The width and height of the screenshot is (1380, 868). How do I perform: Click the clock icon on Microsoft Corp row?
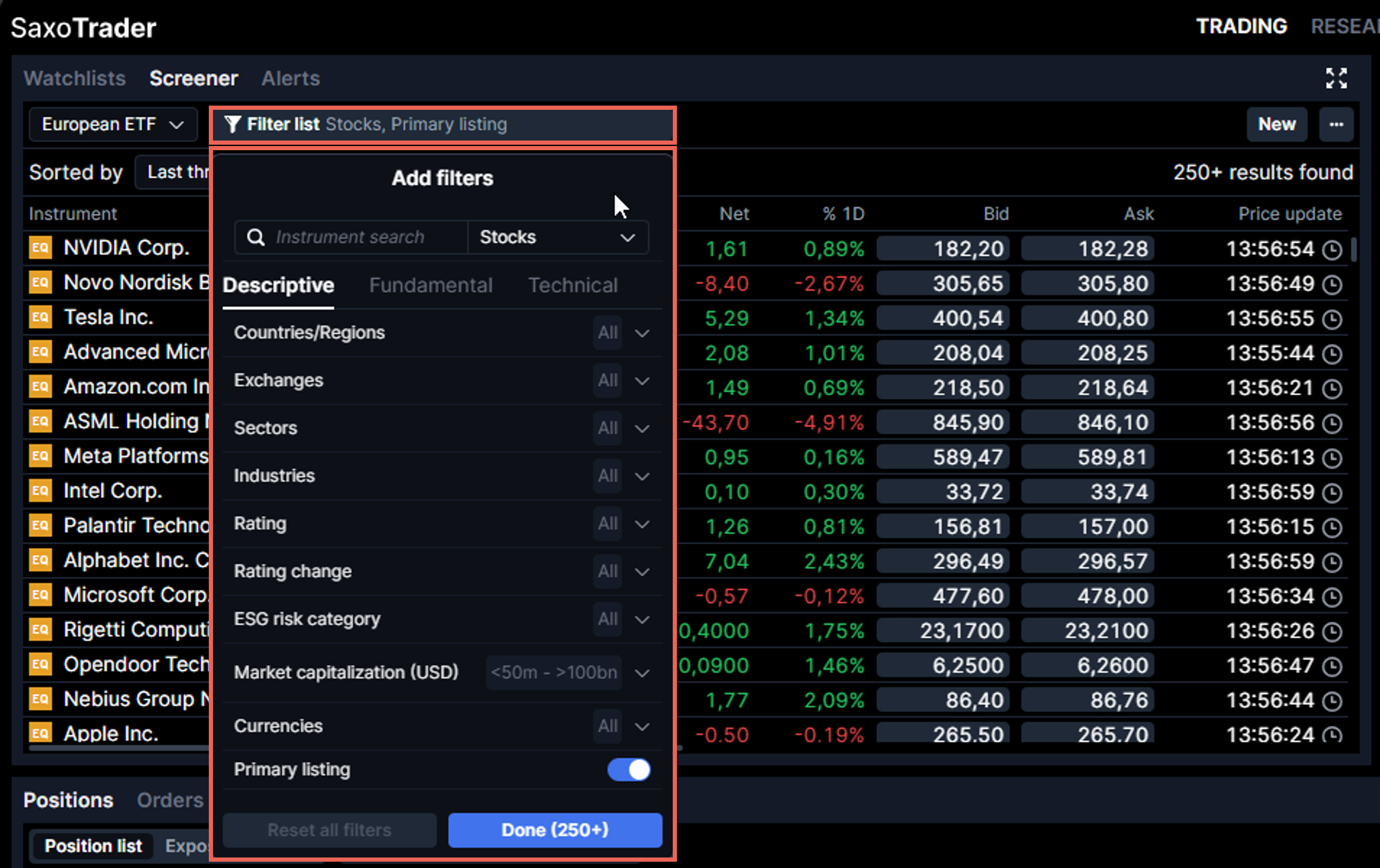1332,596
